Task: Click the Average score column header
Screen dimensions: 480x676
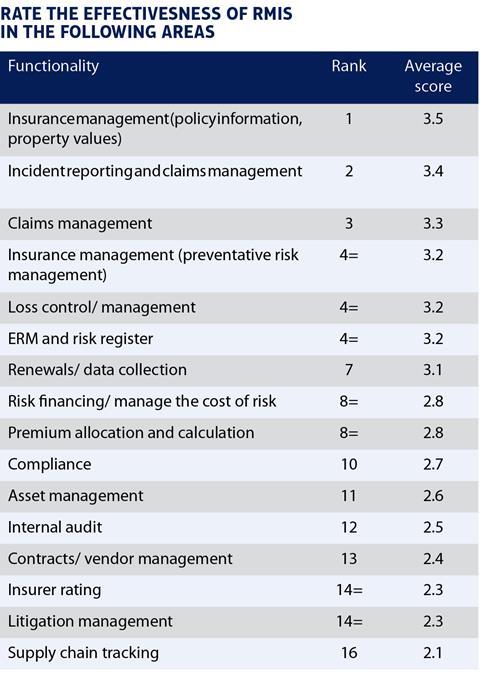Action: click(433, 76)
